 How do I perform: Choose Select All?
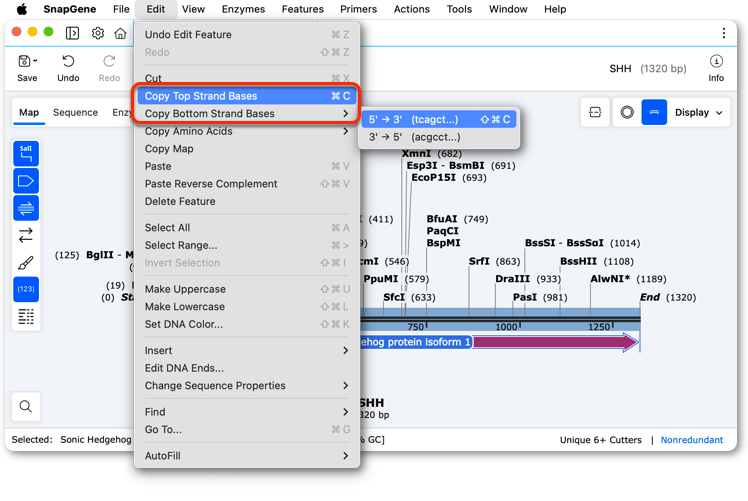point(247,228)
